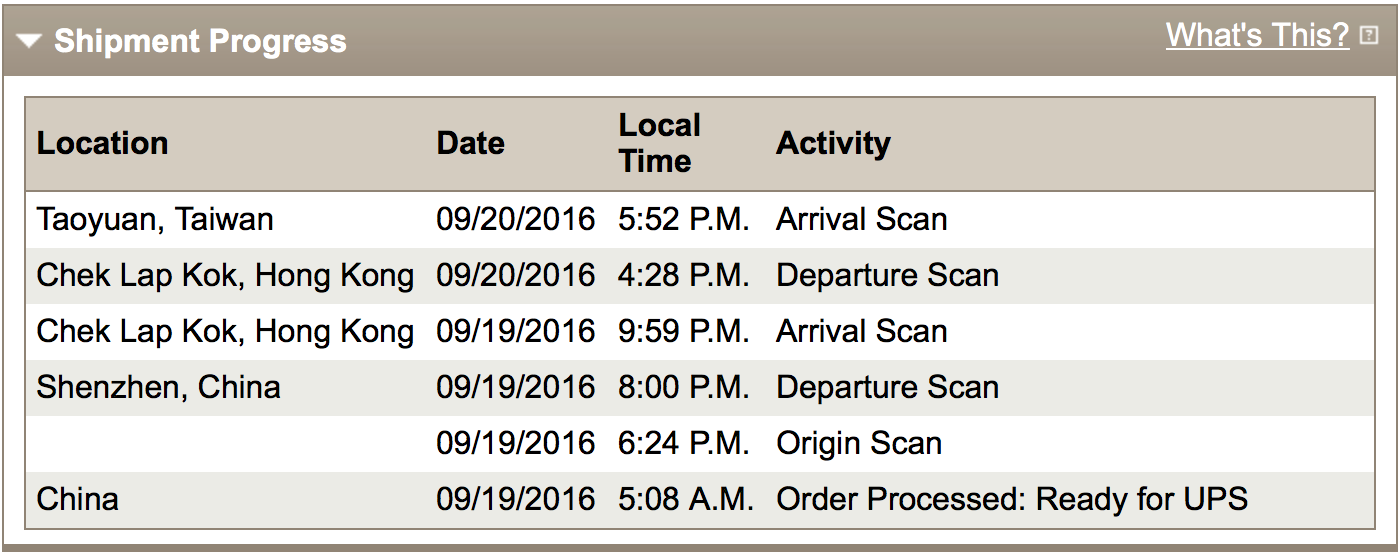
Task: Click the 6:24 P.M. time cell
Action: pyautogui.click(x=683, y=444)
